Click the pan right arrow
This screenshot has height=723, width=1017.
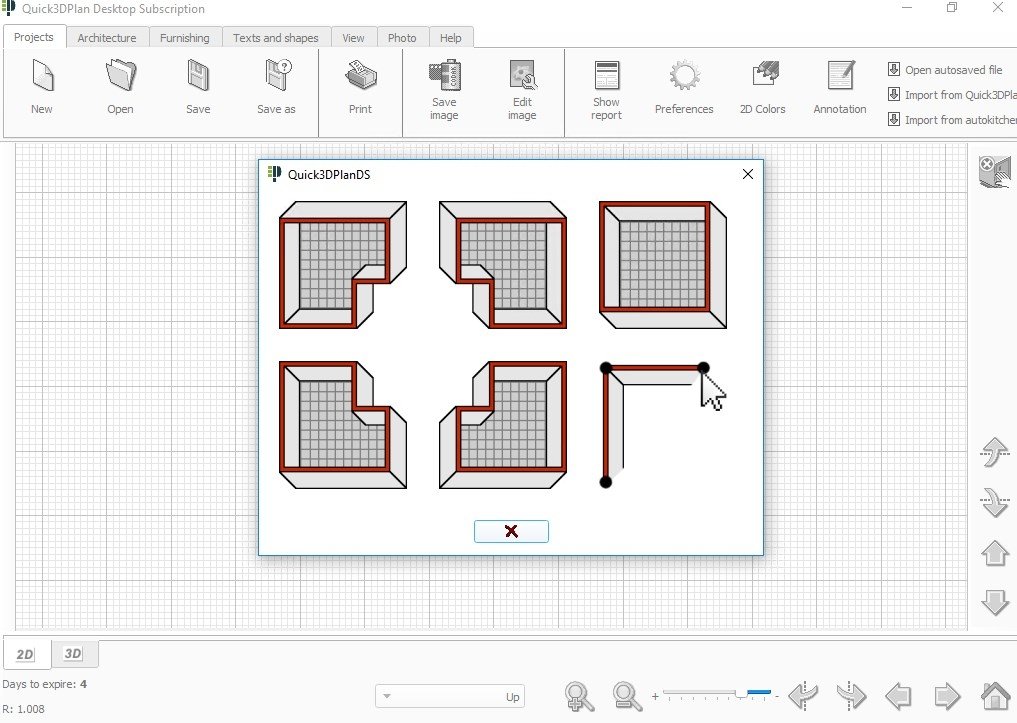pos(947,696)
